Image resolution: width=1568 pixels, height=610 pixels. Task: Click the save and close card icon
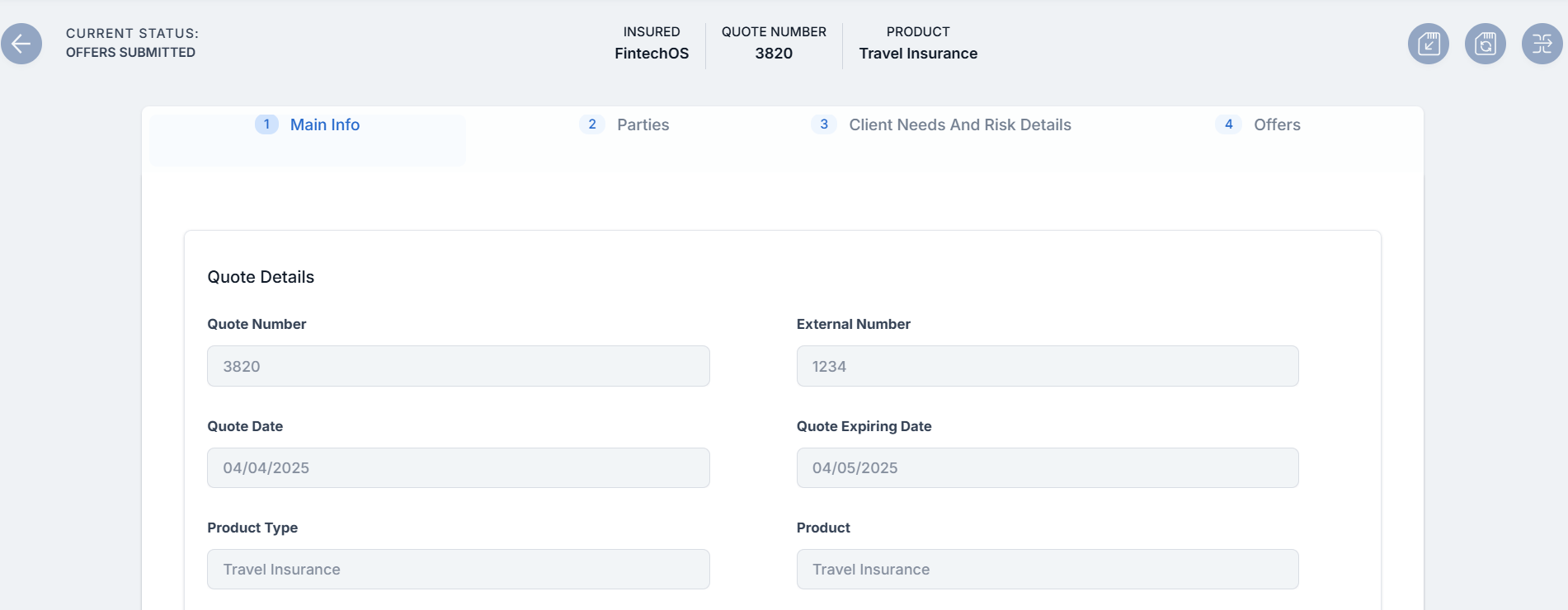click(1428, 44)
